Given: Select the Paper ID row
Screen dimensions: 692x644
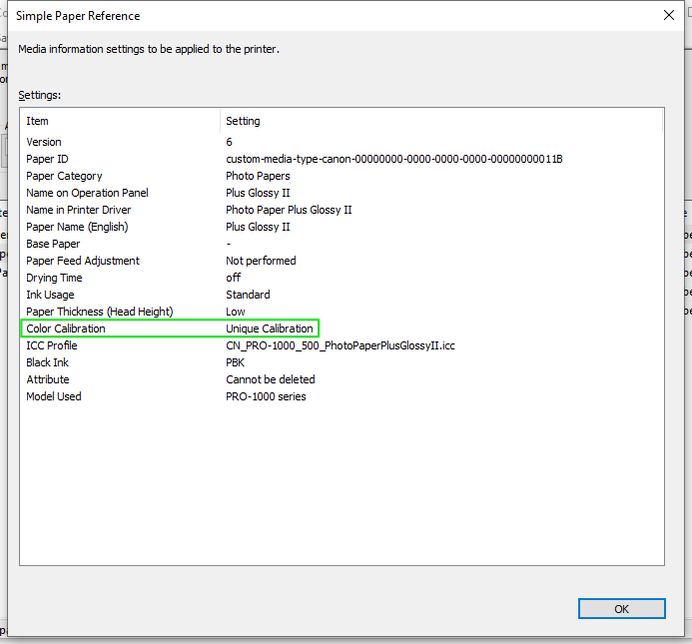Looking at the screenshot, I should pyautogui.click(x=342, y=159).
